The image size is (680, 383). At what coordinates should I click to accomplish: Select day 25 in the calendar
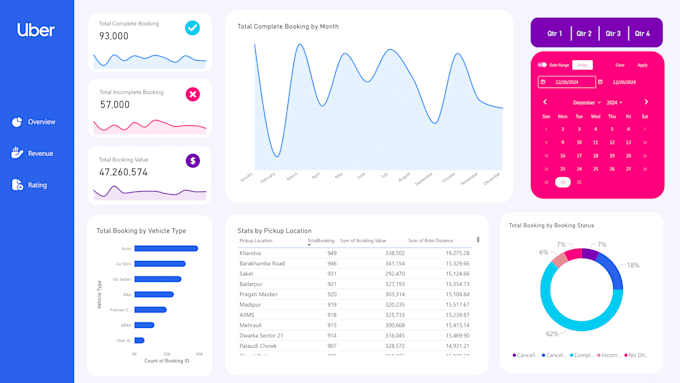pos(595,169)
